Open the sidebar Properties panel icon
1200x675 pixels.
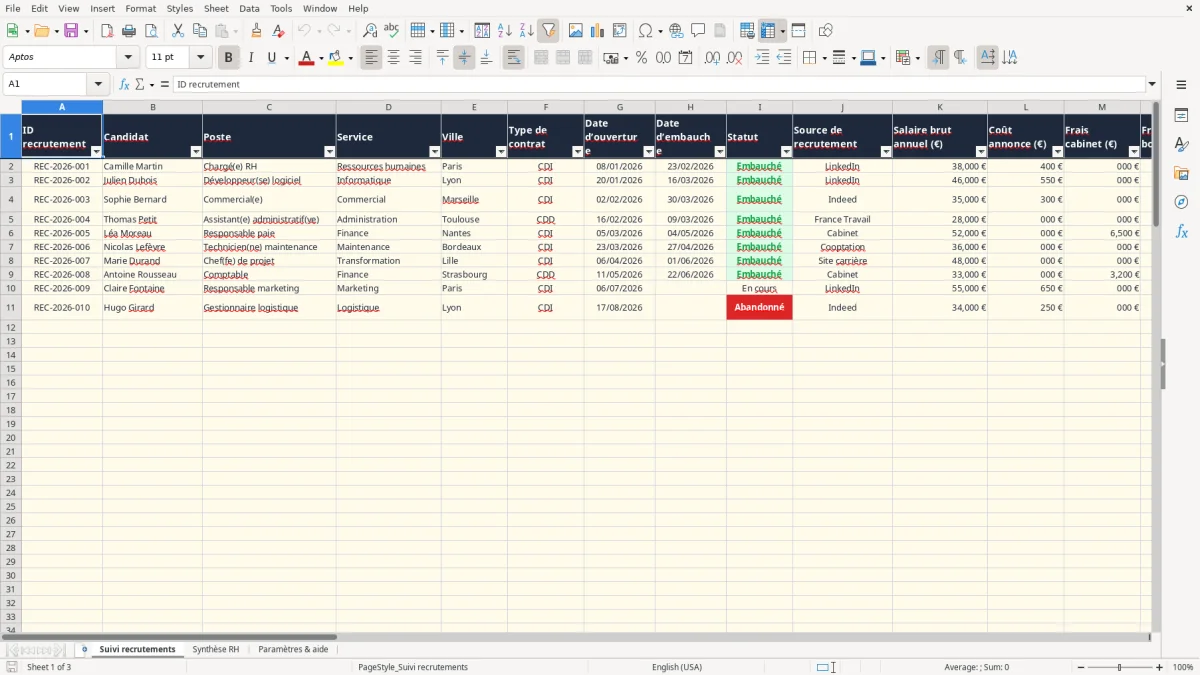click(1181, 116)
